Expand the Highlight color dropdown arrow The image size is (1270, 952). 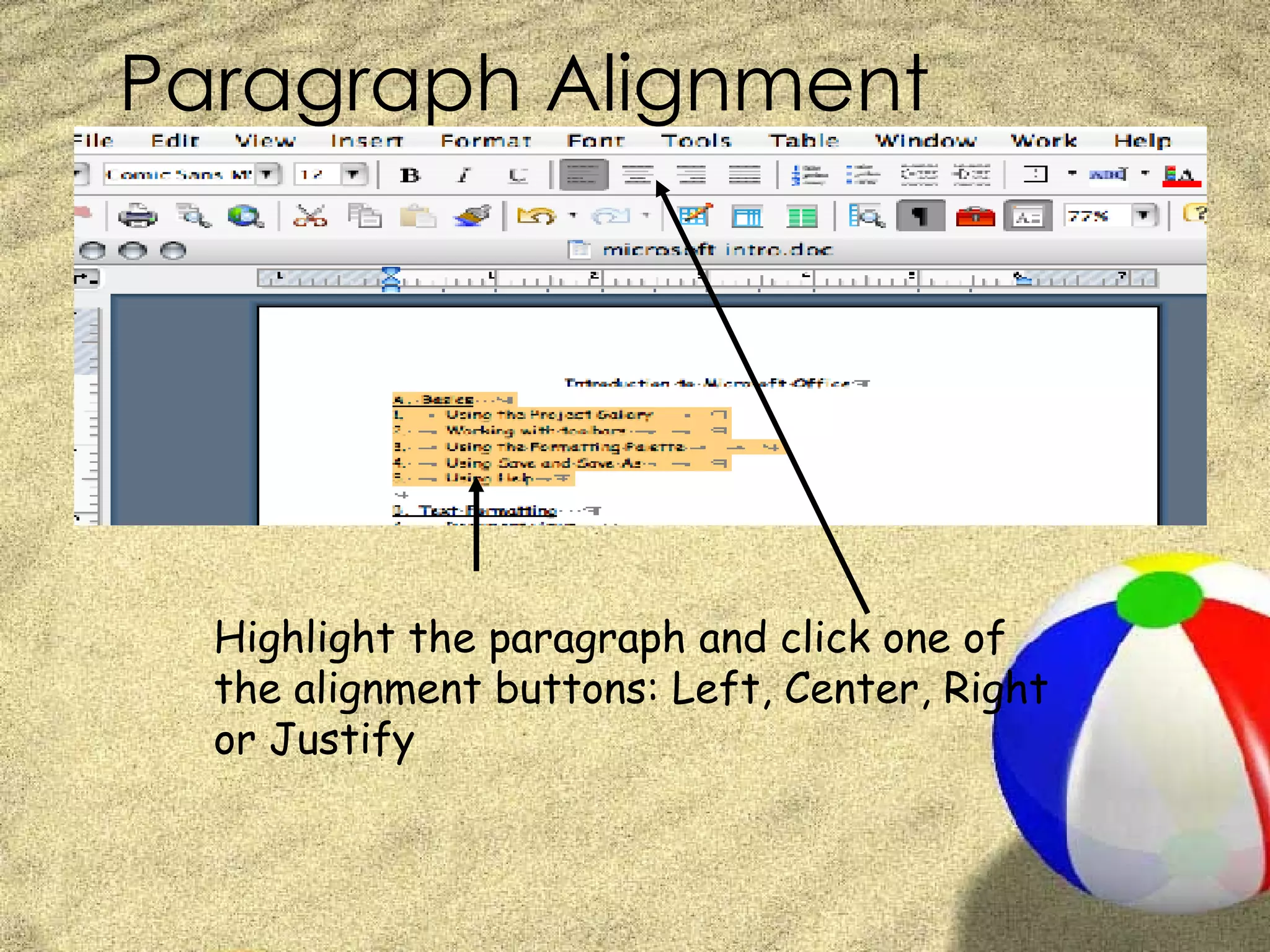coord(1145,174)
